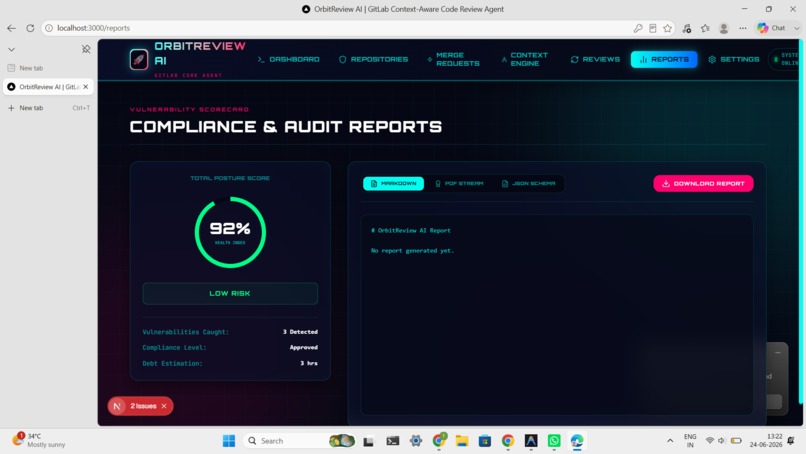This screenshot has width=806, height=454.
Task: Open File Explorer from taskbar
Action: point(462,441)
